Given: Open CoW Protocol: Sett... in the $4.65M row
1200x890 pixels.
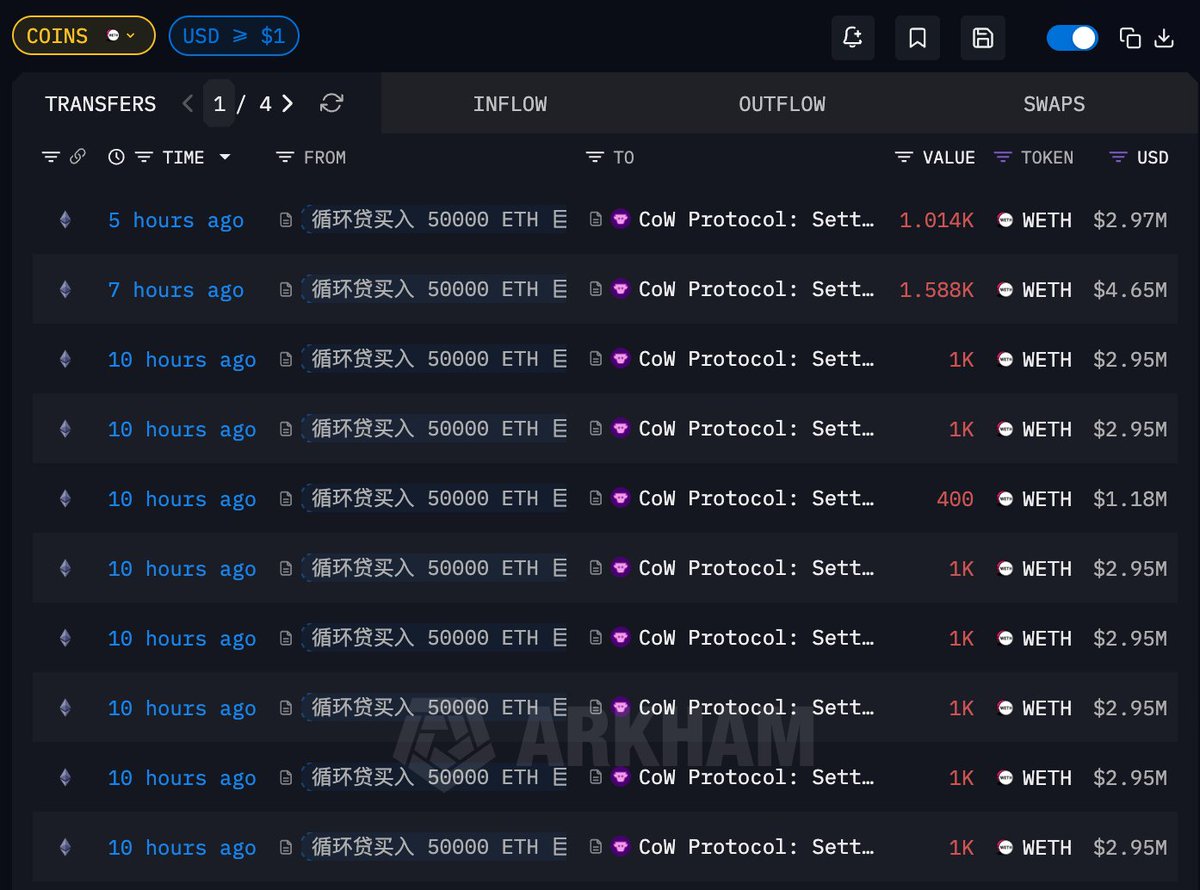Looking at the screenshot, I should [756, 290].
